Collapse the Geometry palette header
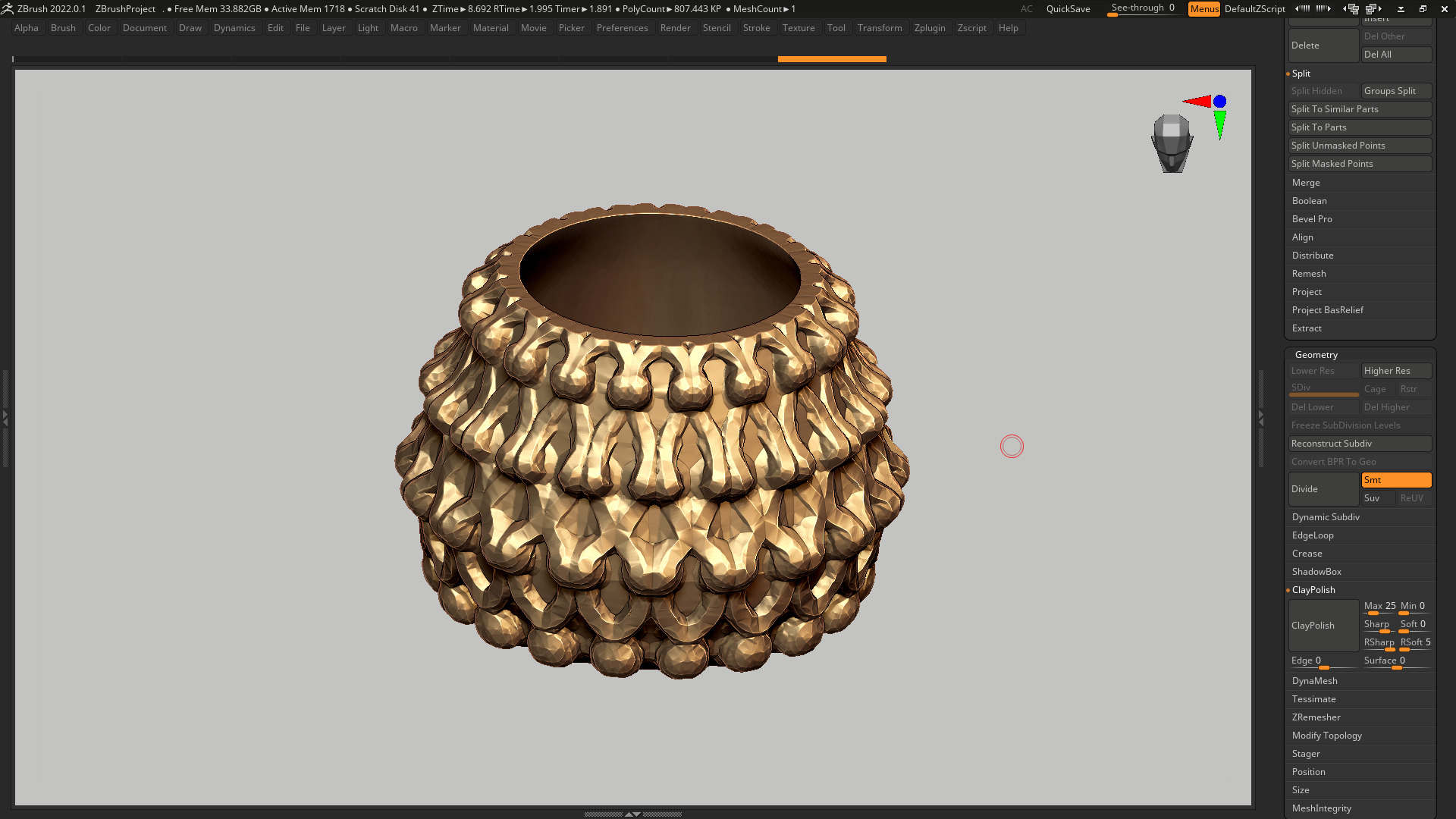Image resolution: width=1456 pixels, height=819 pixels. click(1316, 355)
